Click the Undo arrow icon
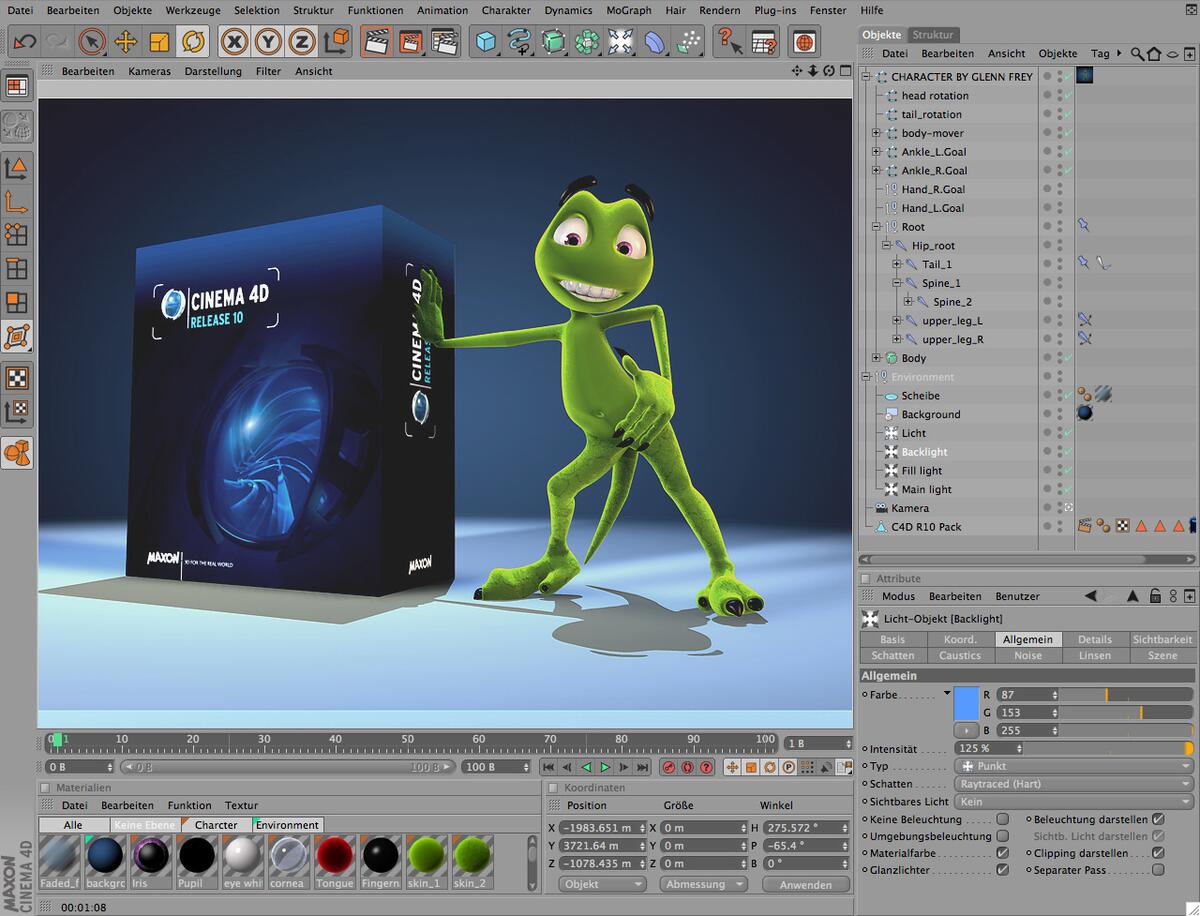The height and width of the screenshot is (916, 1200). (25, 42)
